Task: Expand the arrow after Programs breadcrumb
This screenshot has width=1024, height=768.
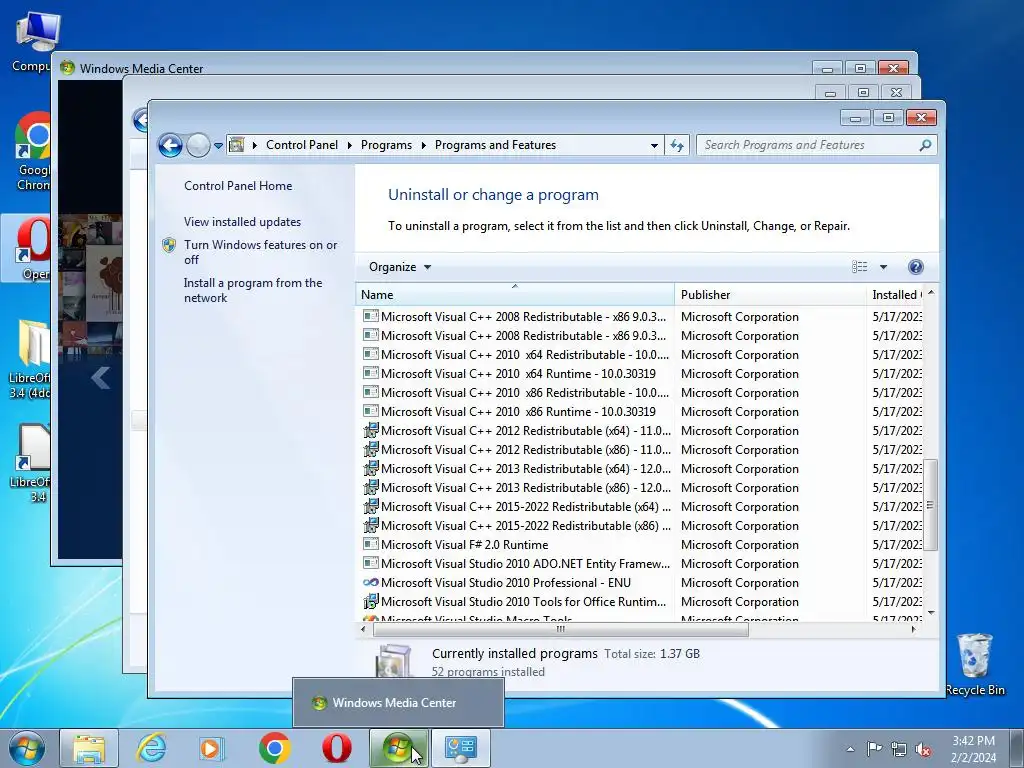Action: pyautogui.click(x=423, y=145)
